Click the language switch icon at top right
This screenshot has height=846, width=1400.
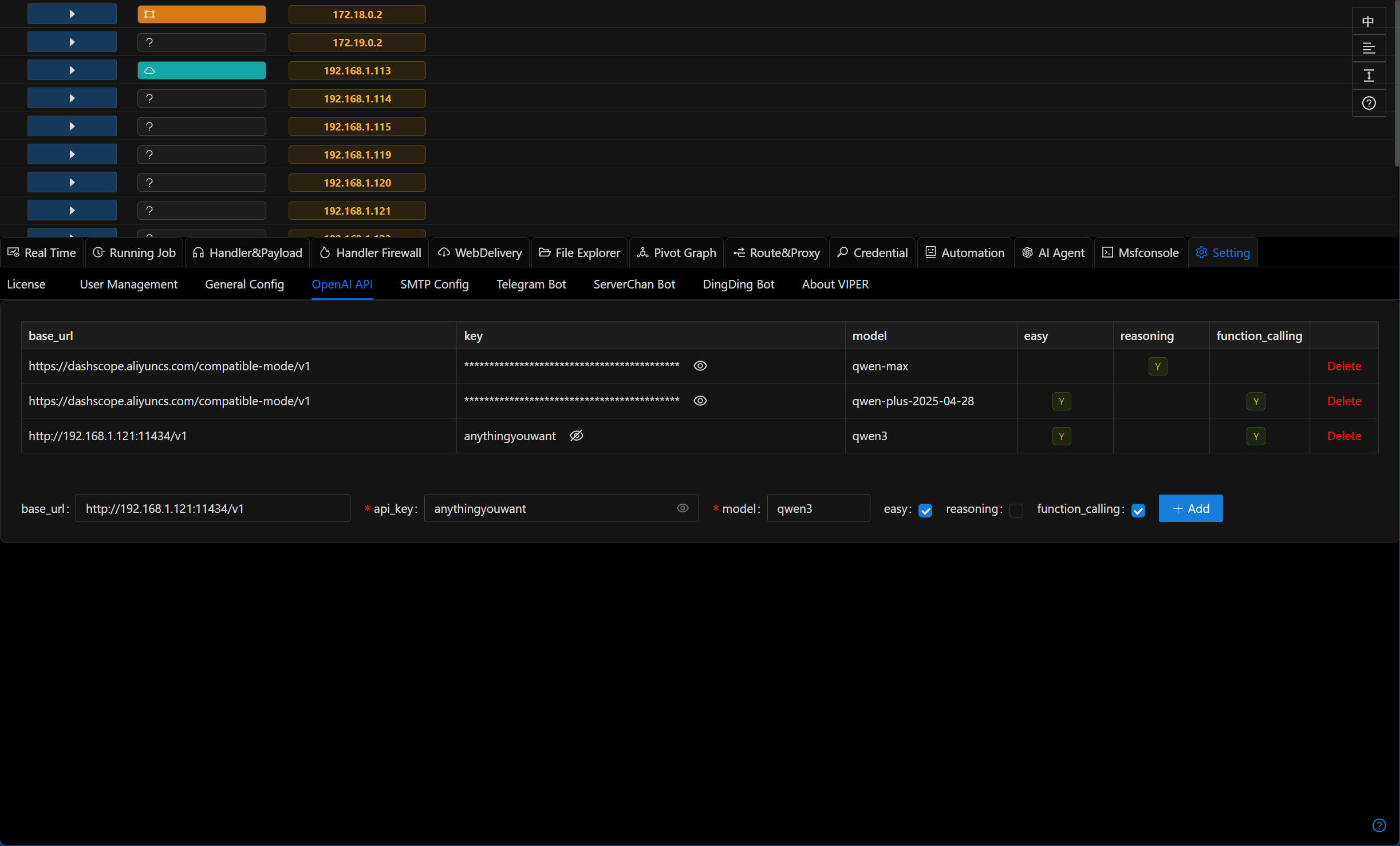point(1369,21)
